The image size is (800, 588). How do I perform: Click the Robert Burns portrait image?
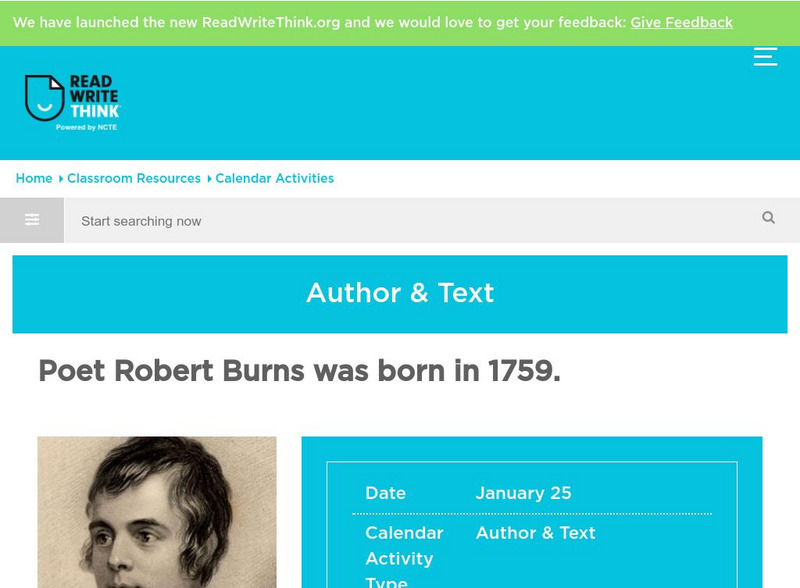157,512
